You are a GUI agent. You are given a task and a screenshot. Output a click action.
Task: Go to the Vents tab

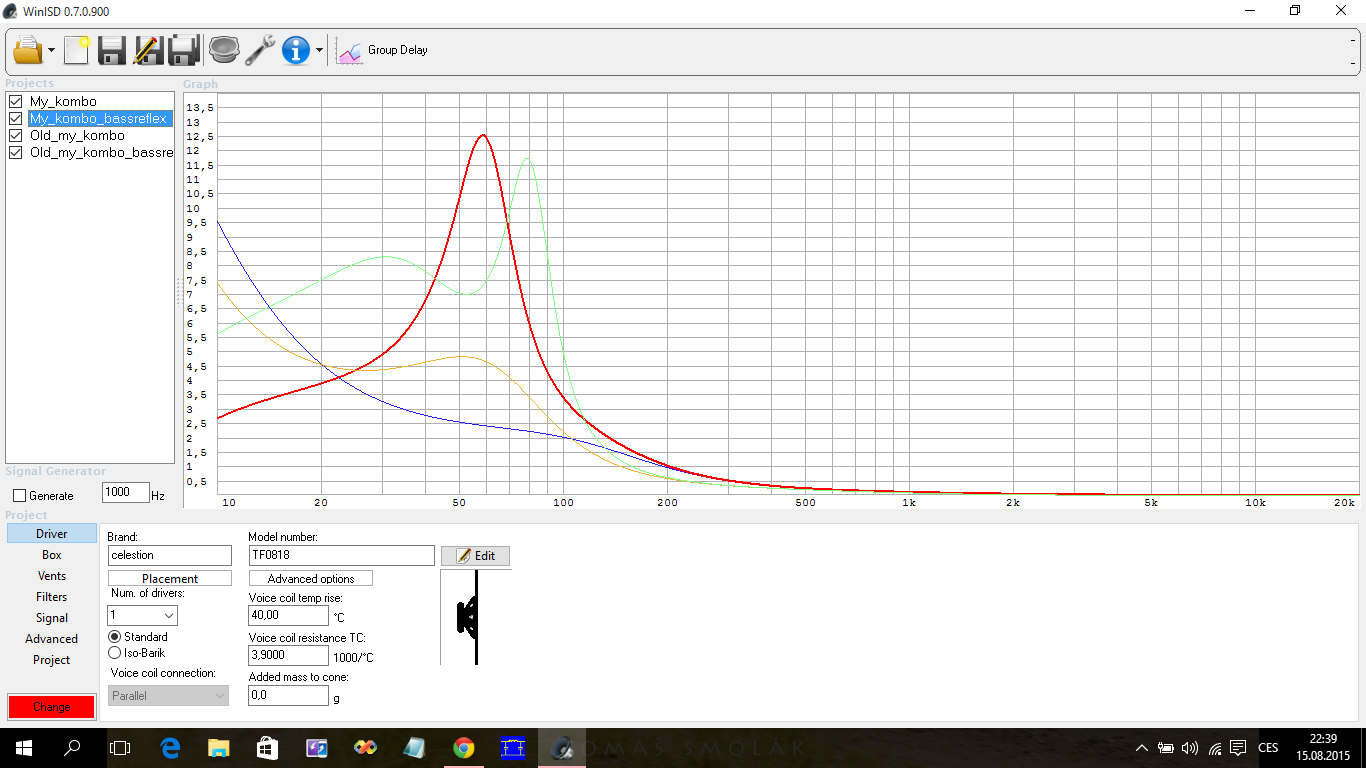[x=52, y=576]
